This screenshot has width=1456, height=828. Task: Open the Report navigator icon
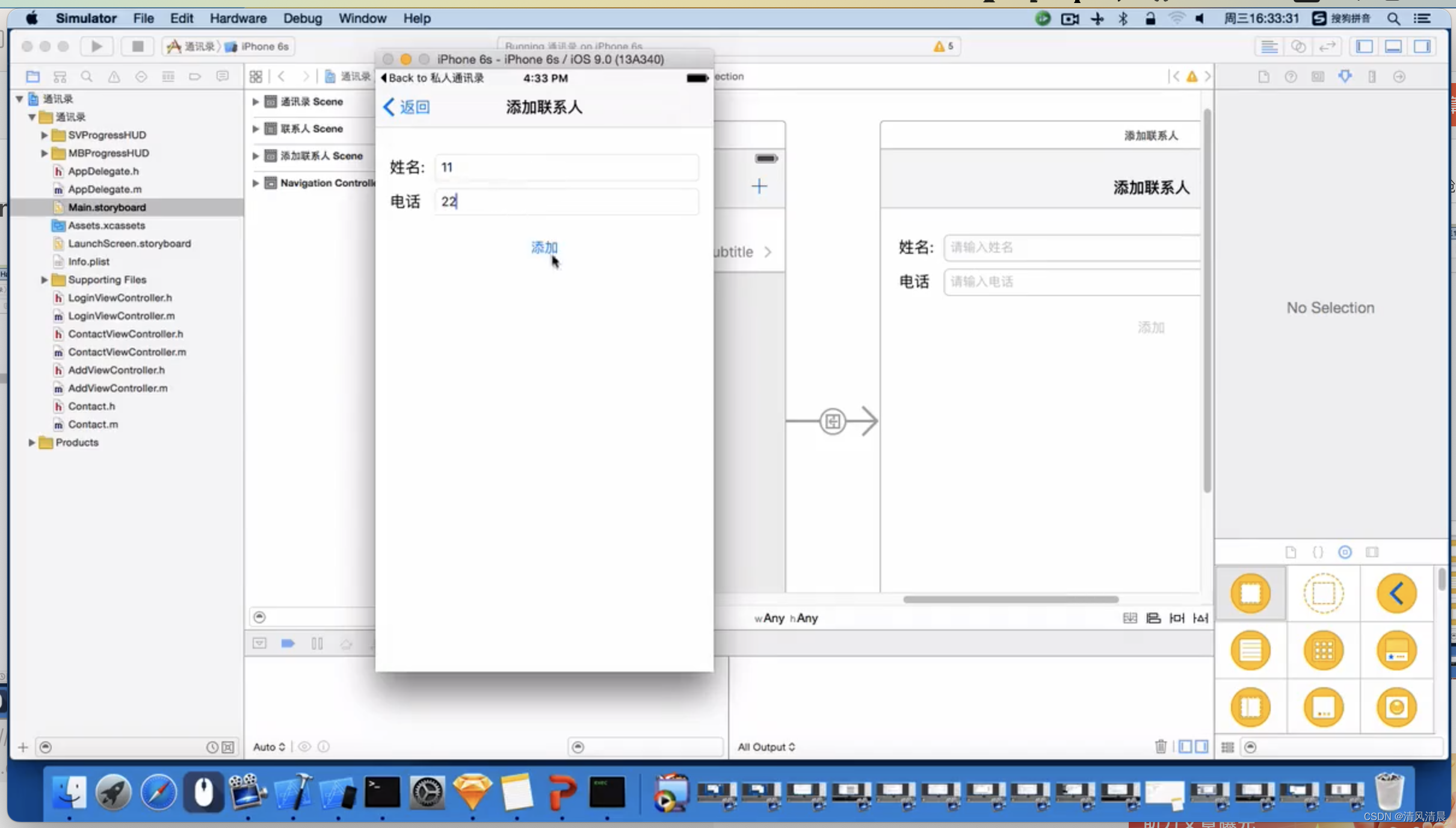point(223,76)
